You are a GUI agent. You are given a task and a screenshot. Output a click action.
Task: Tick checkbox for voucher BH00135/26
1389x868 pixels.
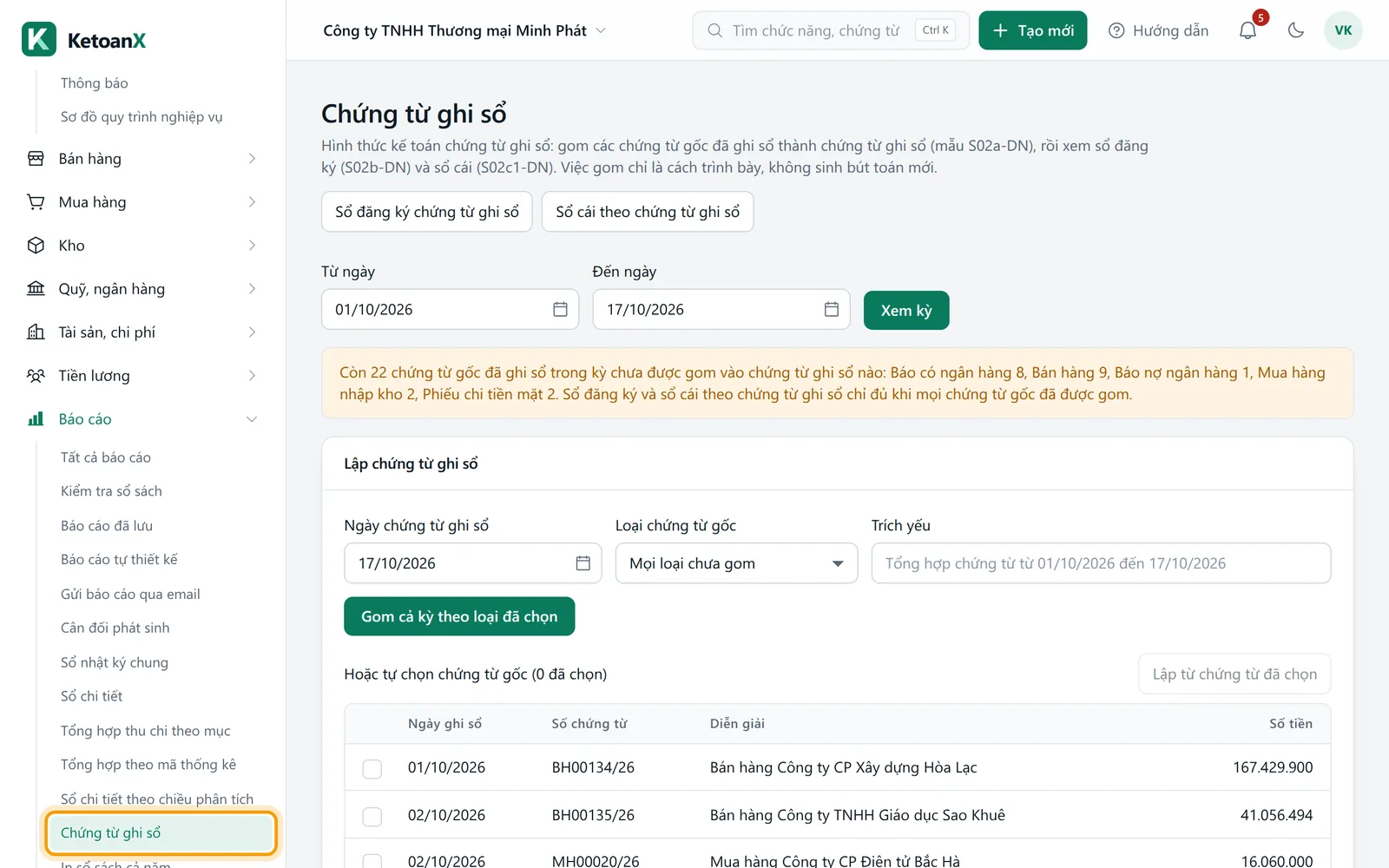coord(372,817)
